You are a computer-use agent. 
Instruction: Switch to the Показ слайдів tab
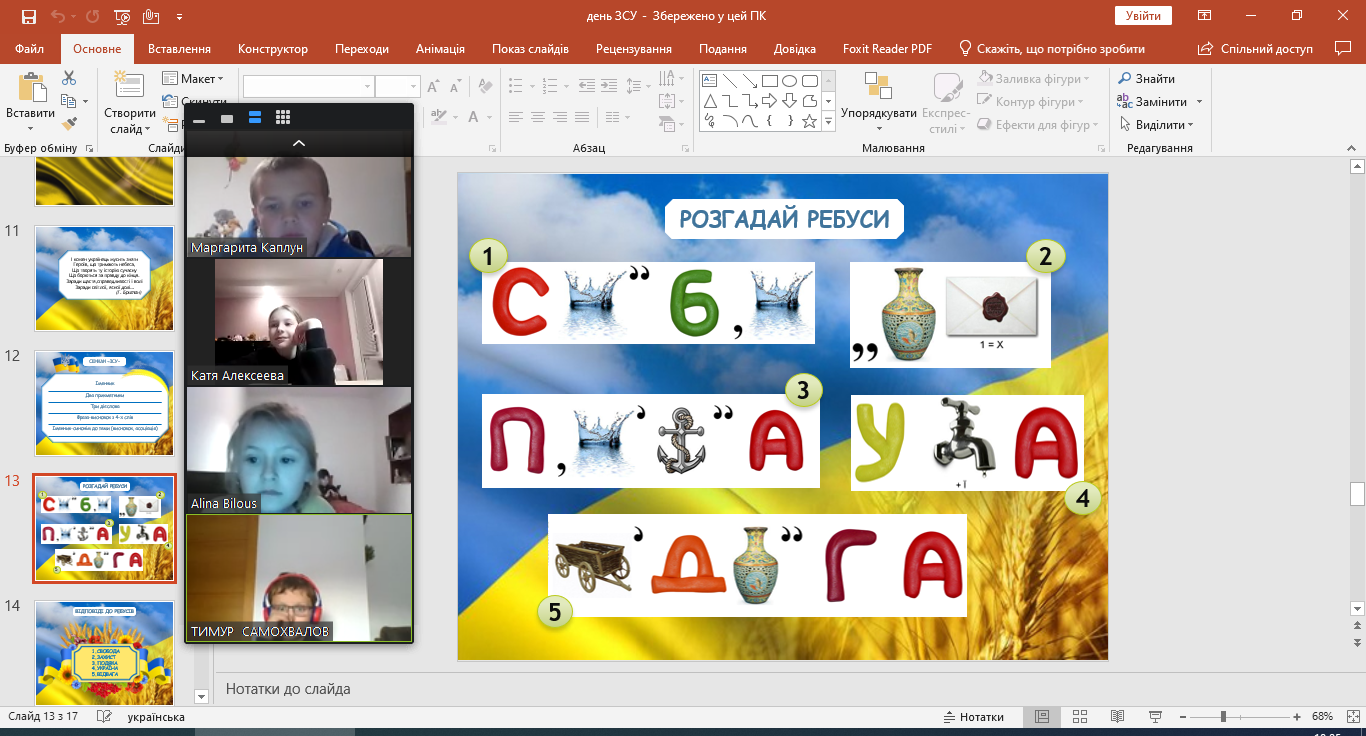pos(530,49)
